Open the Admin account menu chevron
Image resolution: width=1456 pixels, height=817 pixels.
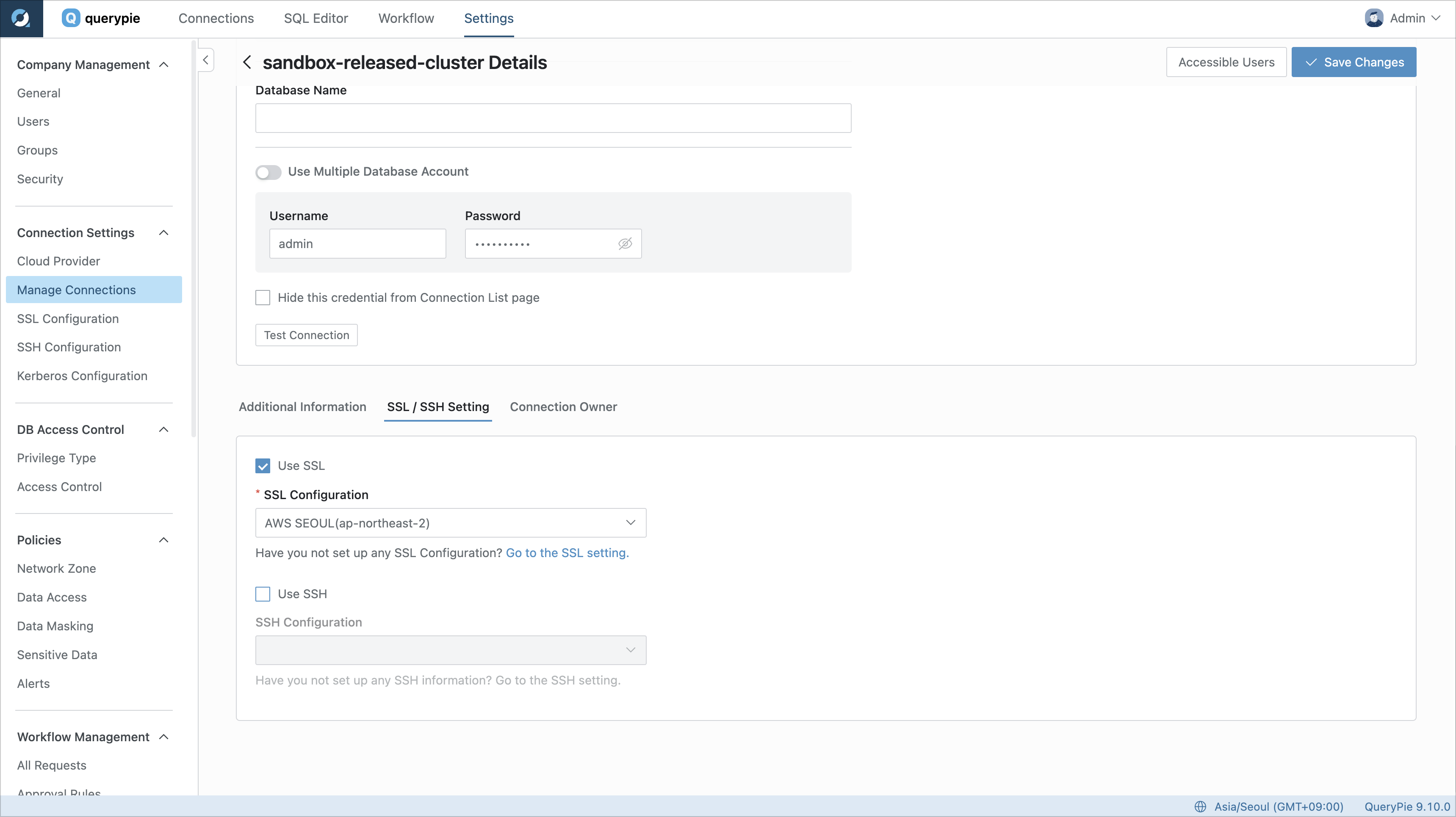(x=1436, y=18)
